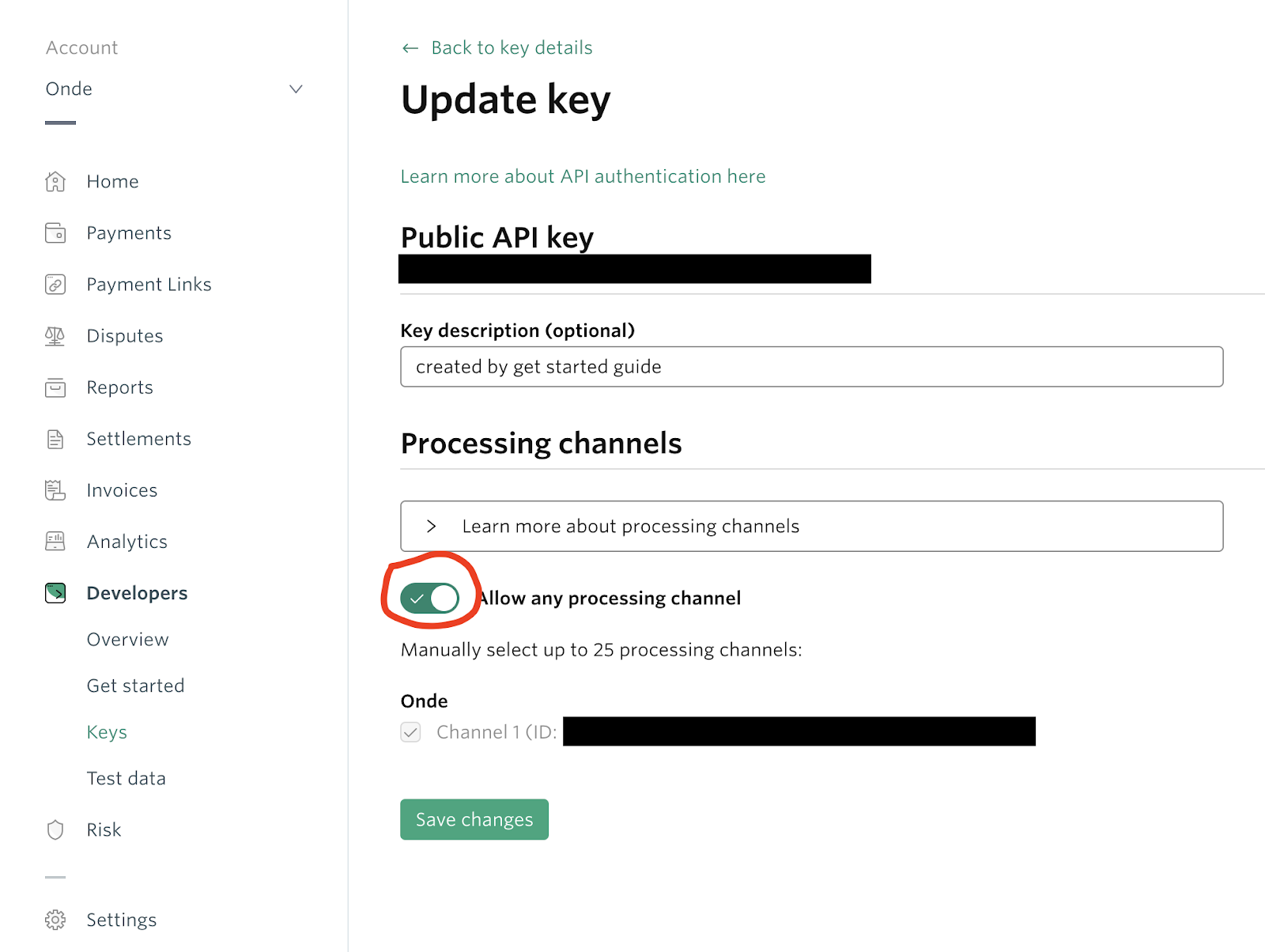Click the Save changes button
This screenshot has height=952, width=1265.
click(474, 819)
